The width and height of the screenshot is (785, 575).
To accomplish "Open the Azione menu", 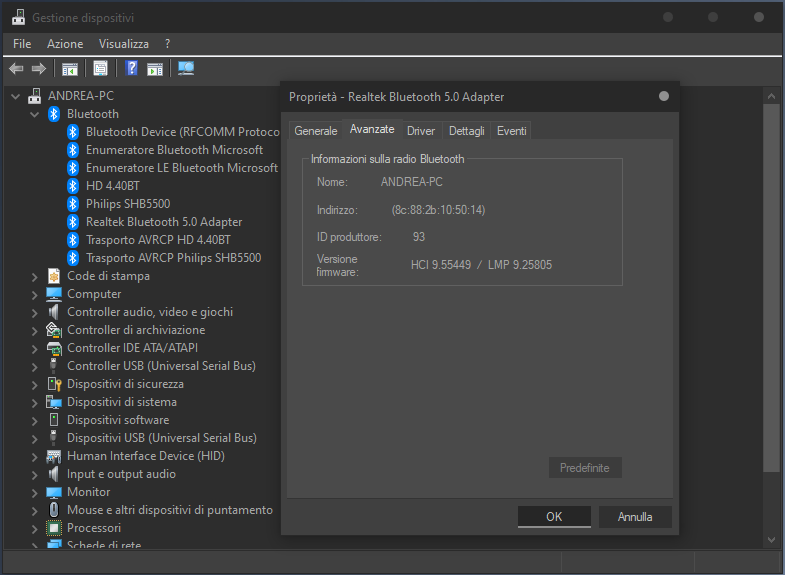I will tap(65, 44).
